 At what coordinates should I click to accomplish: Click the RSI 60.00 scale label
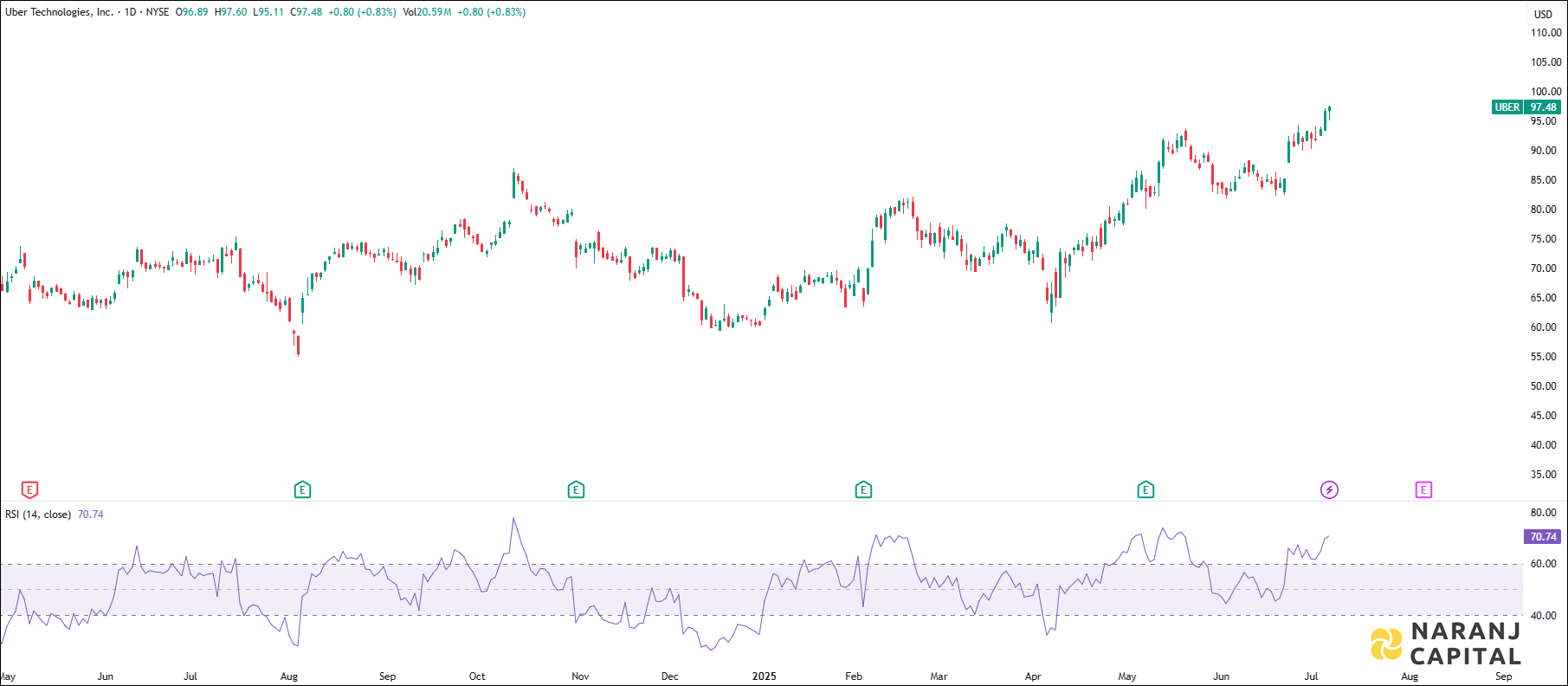1543,564
